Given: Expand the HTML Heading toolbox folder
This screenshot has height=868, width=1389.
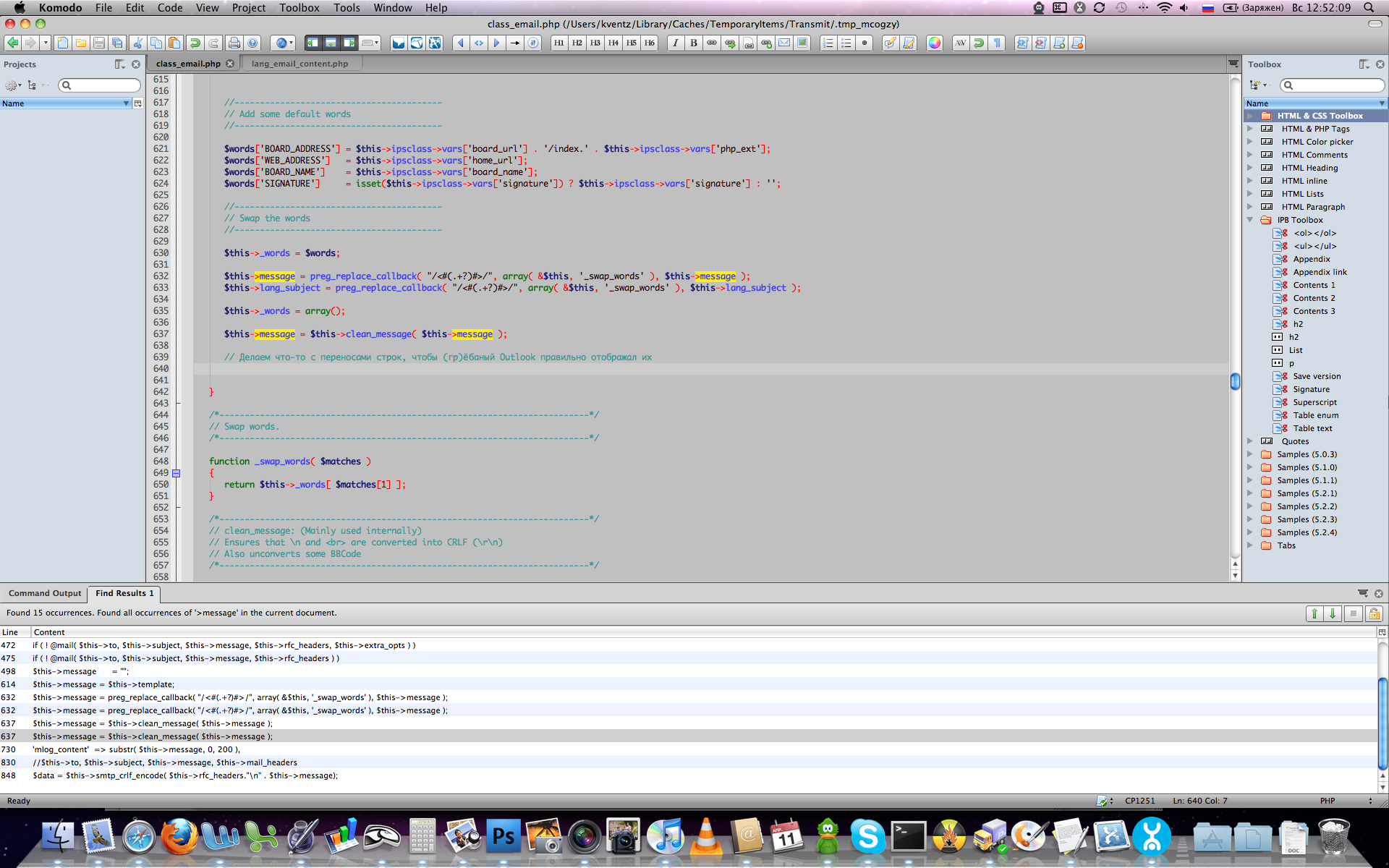Looking at the screenshot, I should coord(1249,168).
